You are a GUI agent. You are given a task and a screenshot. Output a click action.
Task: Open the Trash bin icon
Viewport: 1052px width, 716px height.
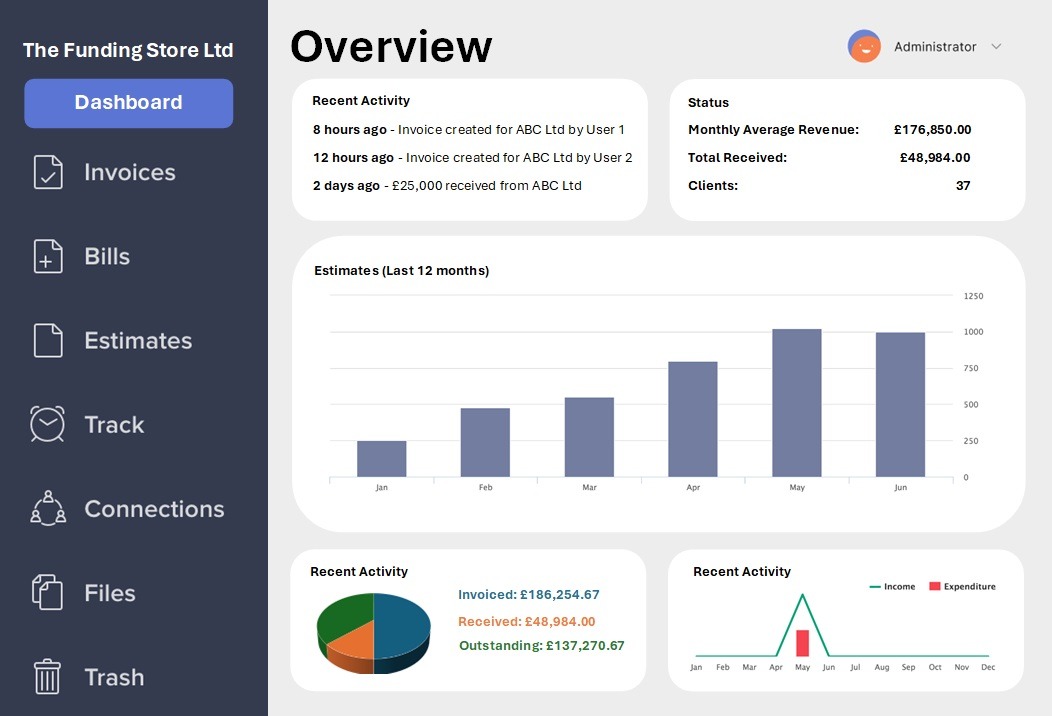pos(47,677)
